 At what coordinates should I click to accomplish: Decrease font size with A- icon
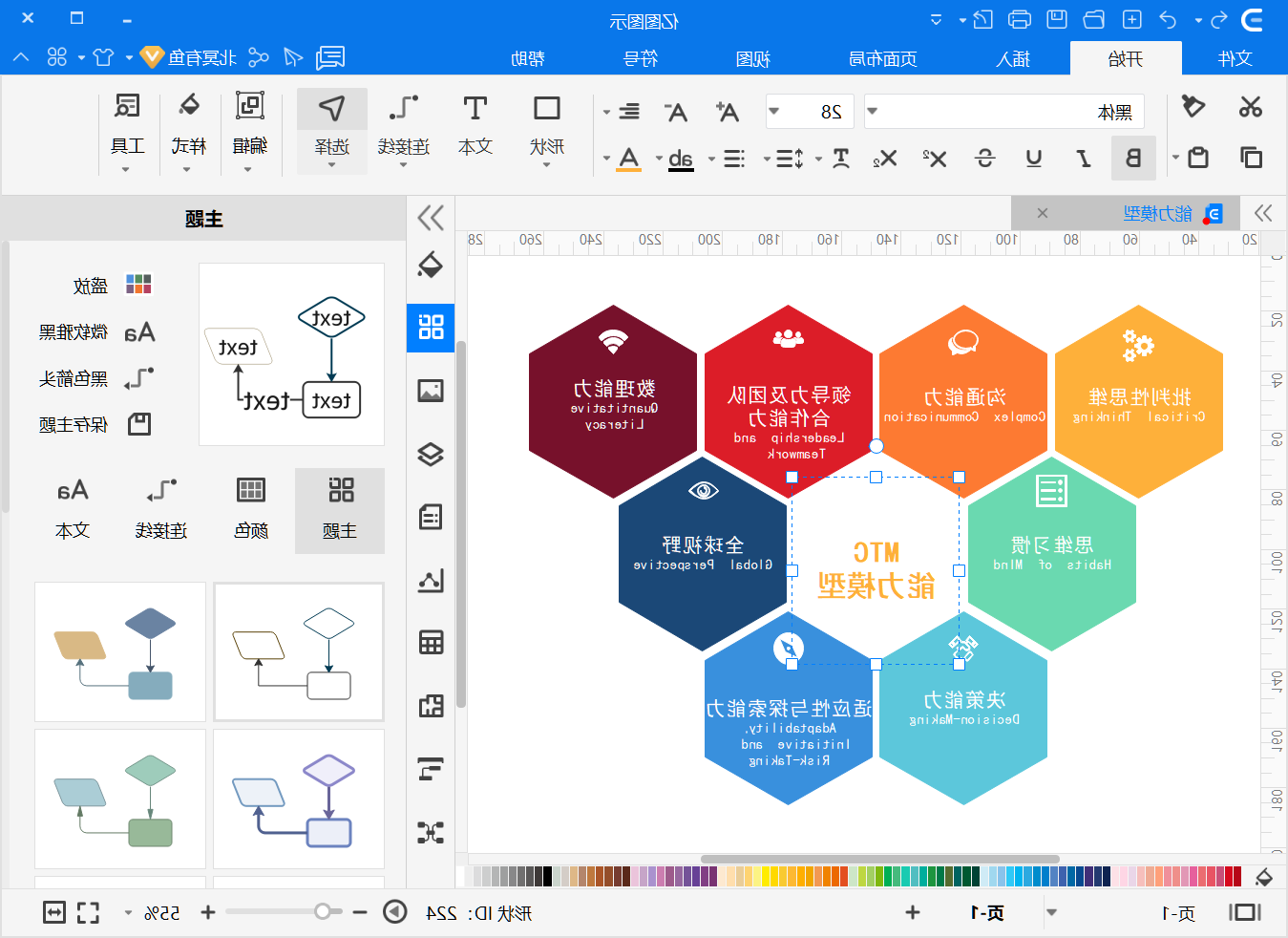[x=676, y=112]
